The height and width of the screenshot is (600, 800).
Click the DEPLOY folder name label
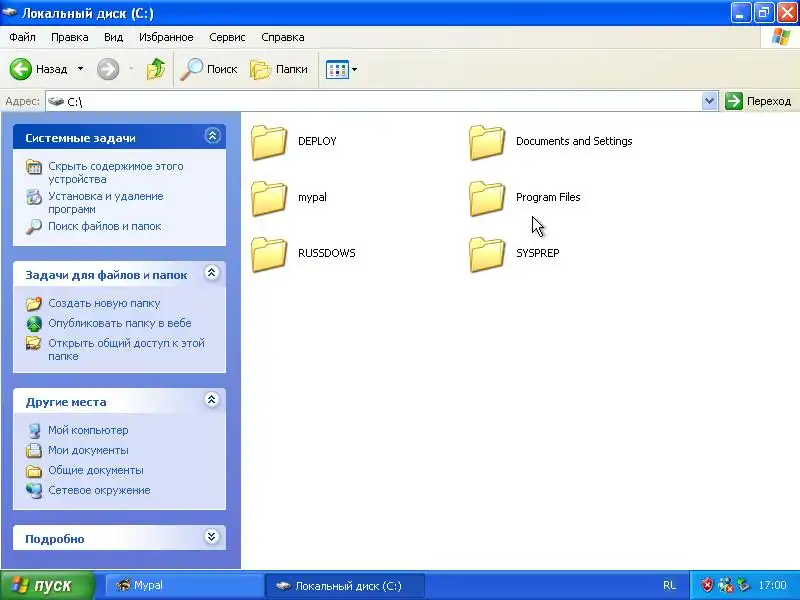[317, 141]
